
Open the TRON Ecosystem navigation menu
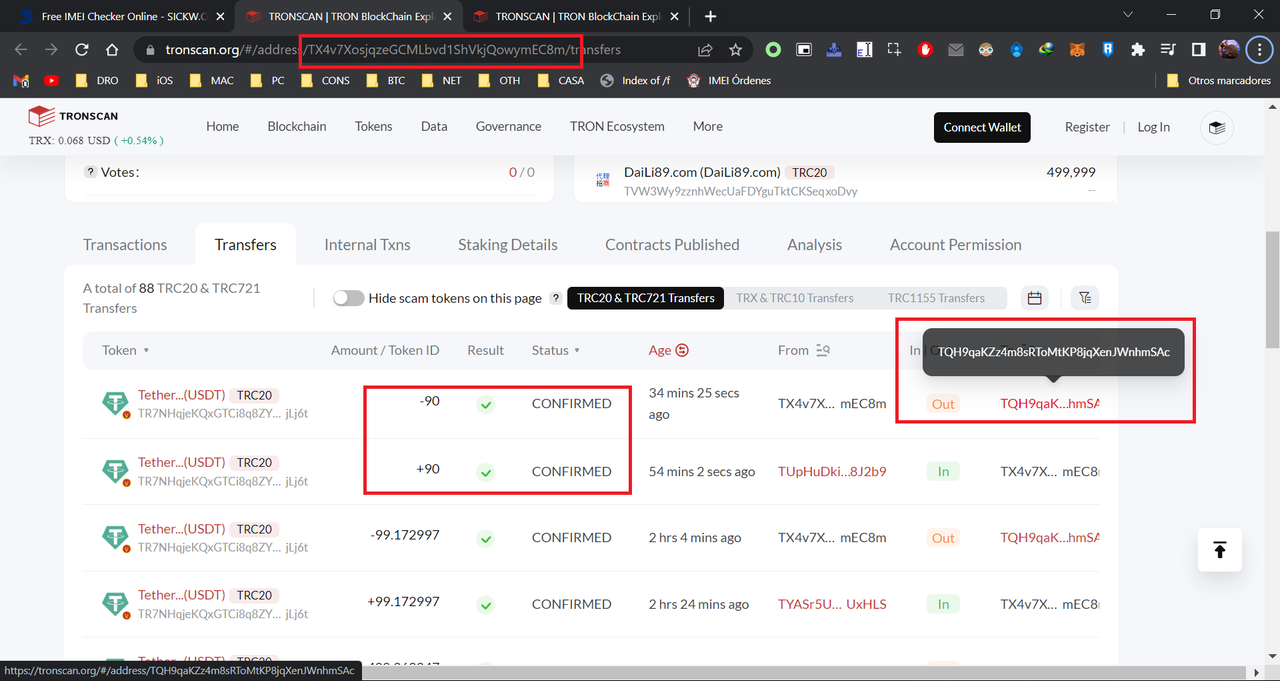617,126
